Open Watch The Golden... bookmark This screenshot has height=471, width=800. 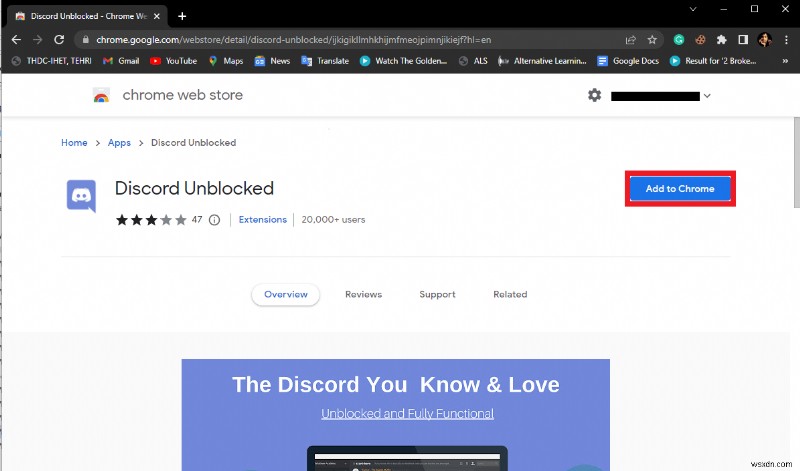tap(403, 61)
